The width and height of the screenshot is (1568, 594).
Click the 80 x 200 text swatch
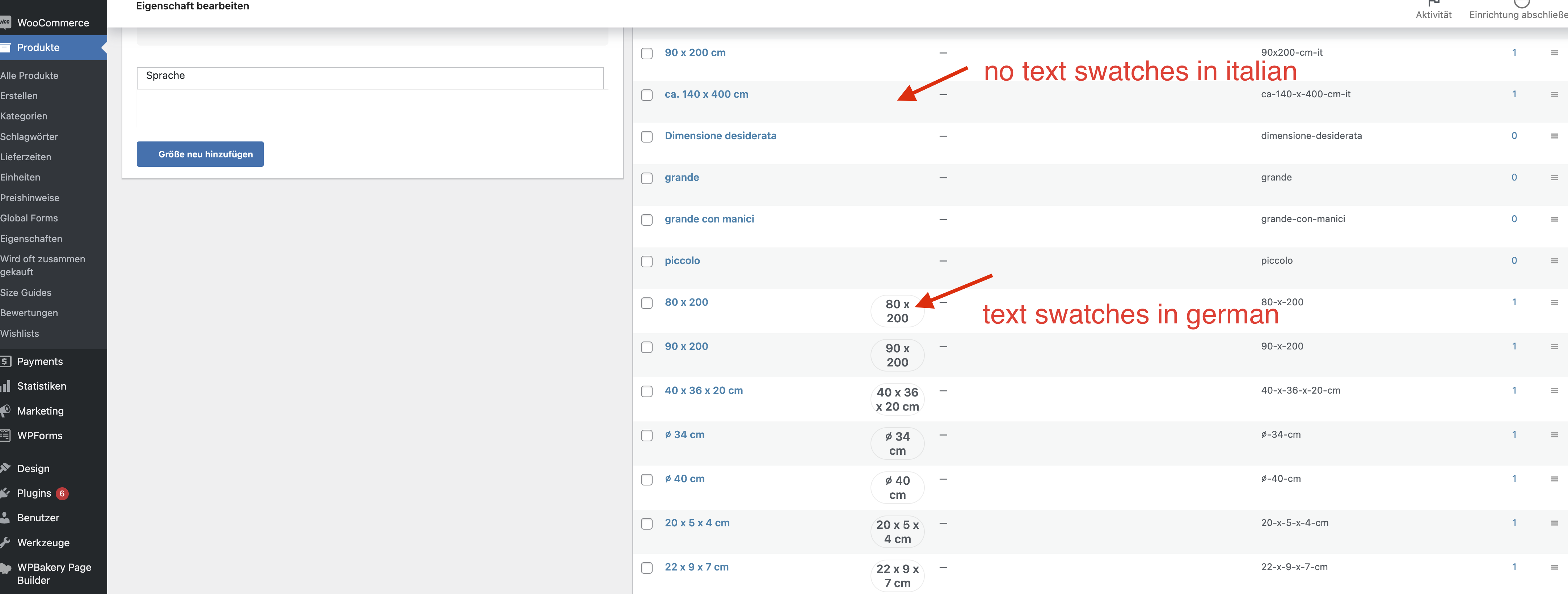tap(897, 311)
